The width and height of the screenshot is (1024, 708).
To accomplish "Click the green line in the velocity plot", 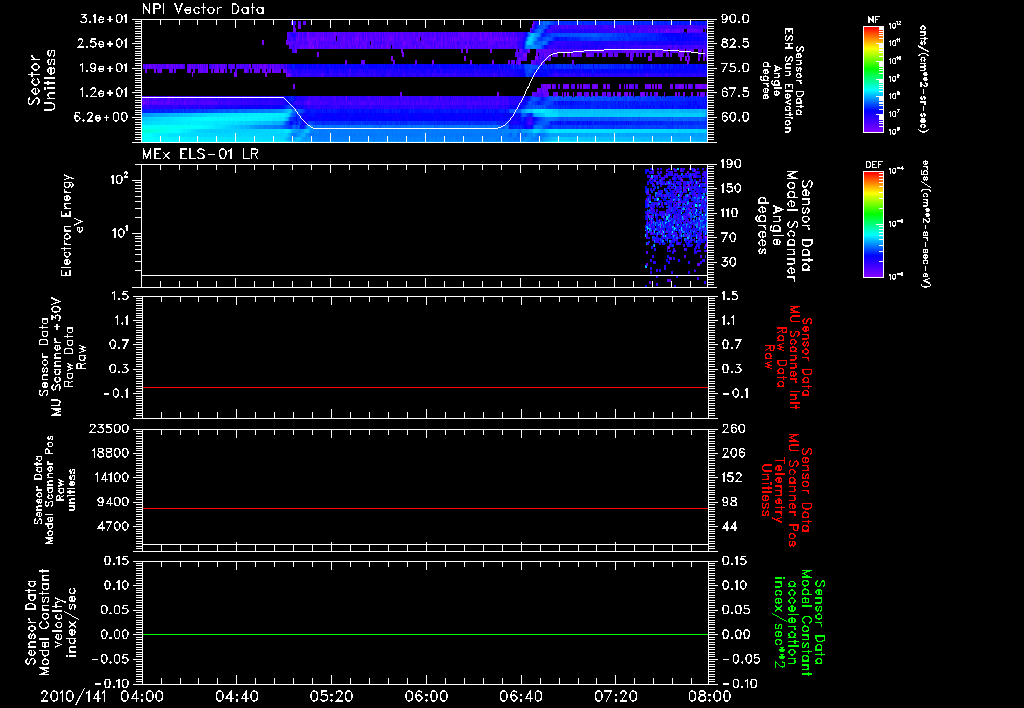I will point(424,634).
